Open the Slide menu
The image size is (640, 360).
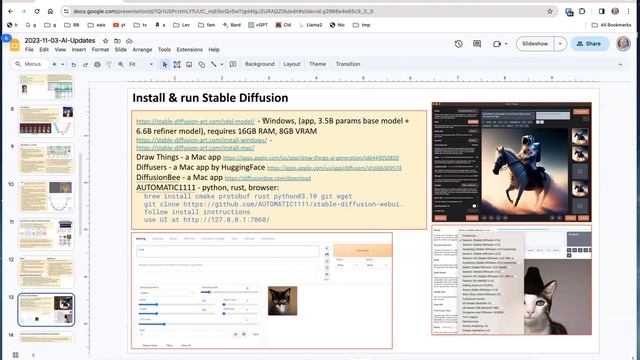(x=120, y=50)
